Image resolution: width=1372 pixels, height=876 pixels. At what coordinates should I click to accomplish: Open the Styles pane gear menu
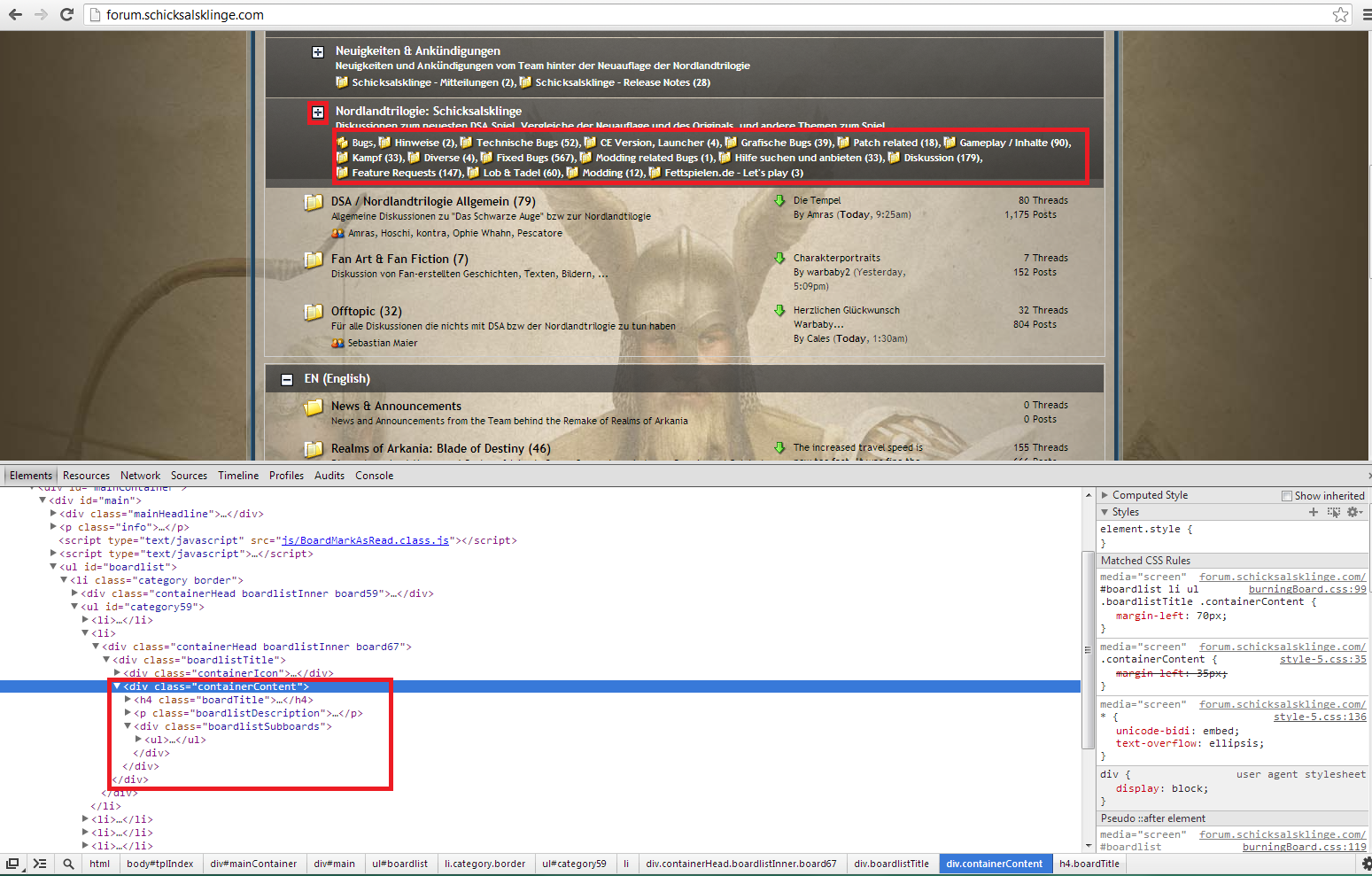coord(1354,512)
